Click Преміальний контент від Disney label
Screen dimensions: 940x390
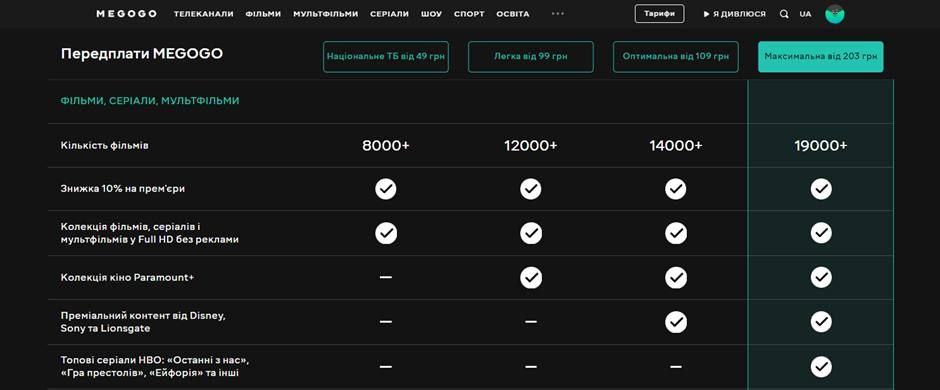[x=143, y=322]
